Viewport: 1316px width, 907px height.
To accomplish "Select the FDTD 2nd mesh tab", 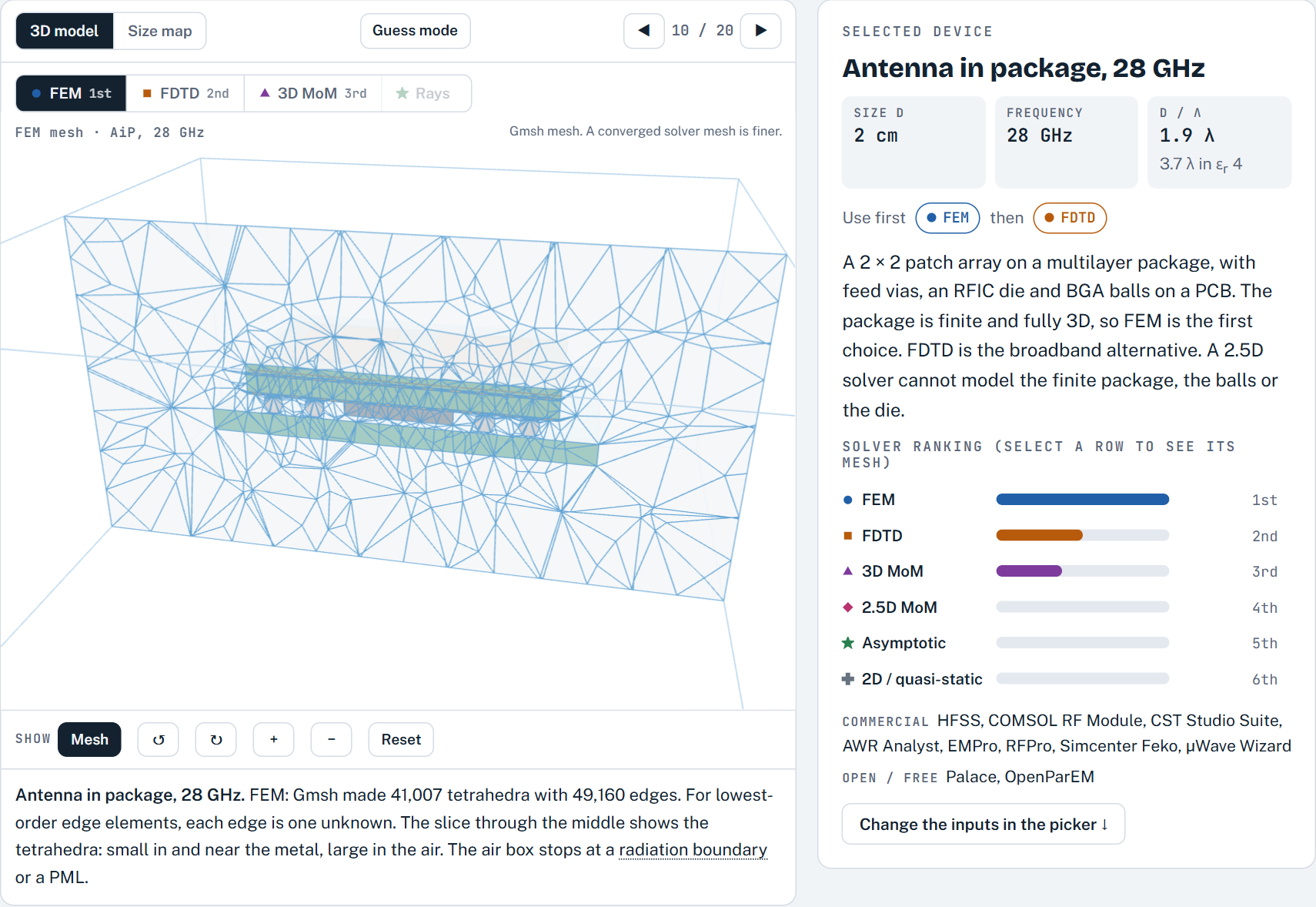I will pos(185,93).
